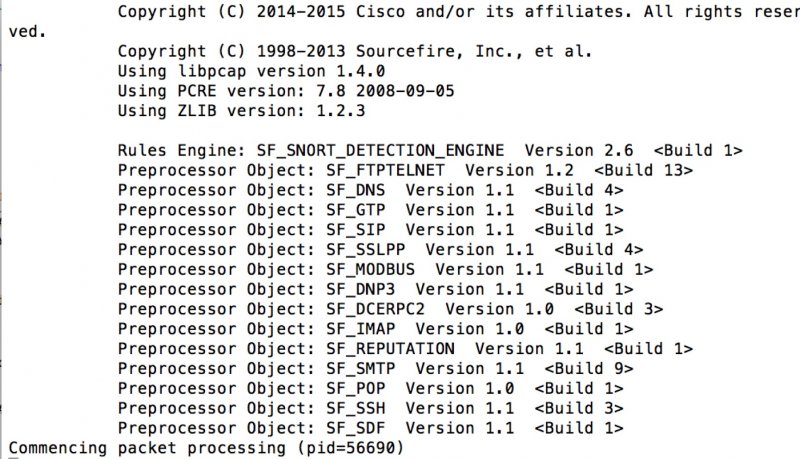Click the SF_SSH preprocessor entry

coord(370,410)
